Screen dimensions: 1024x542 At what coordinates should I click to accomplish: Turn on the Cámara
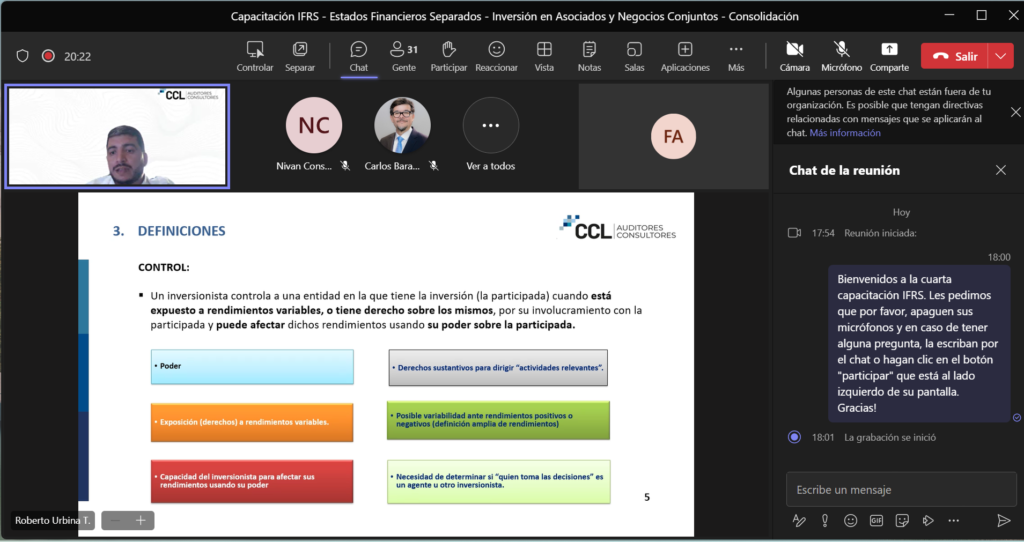[794, 56]
